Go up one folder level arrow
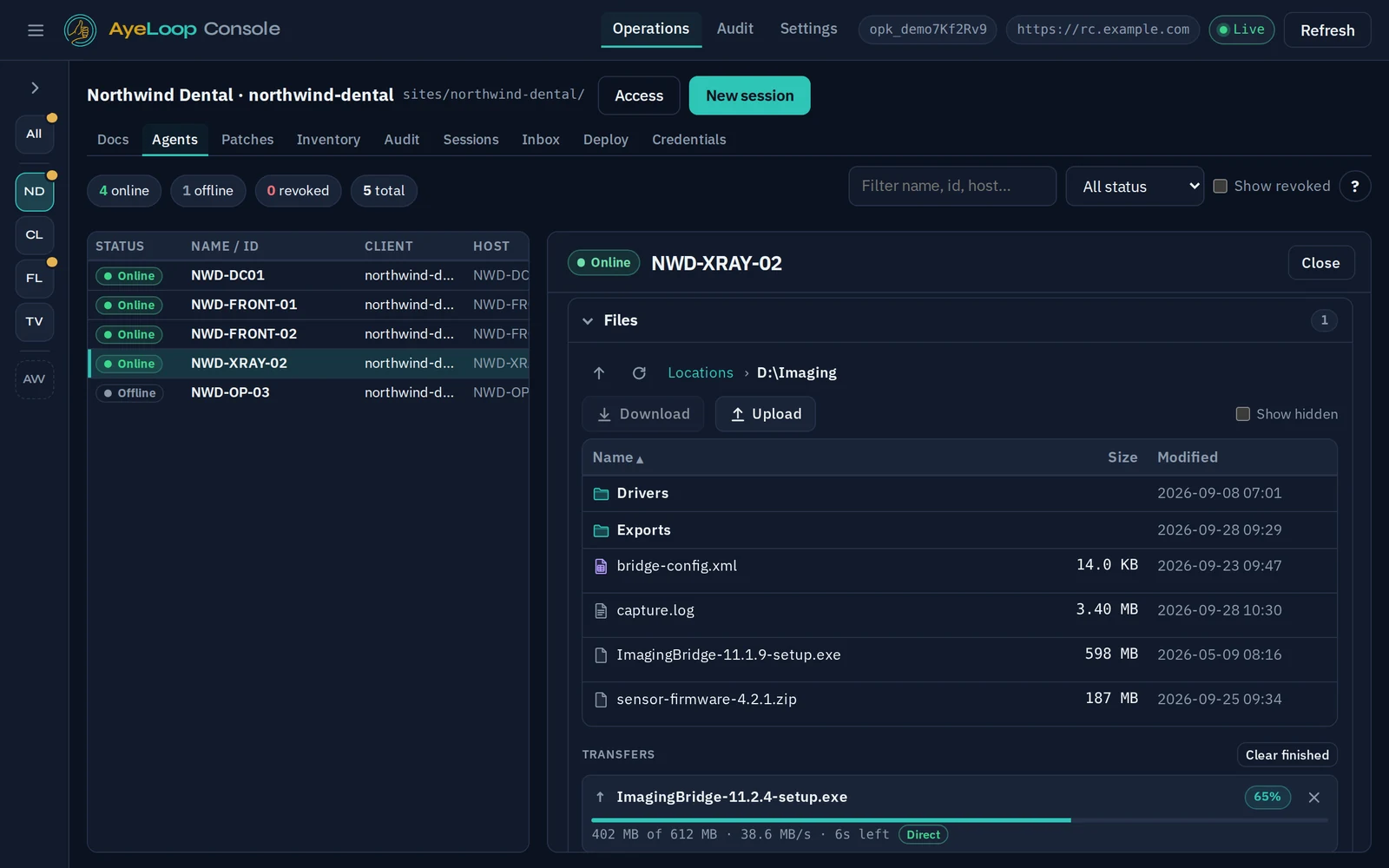1389x868 pixels. [x=599, y=373]
